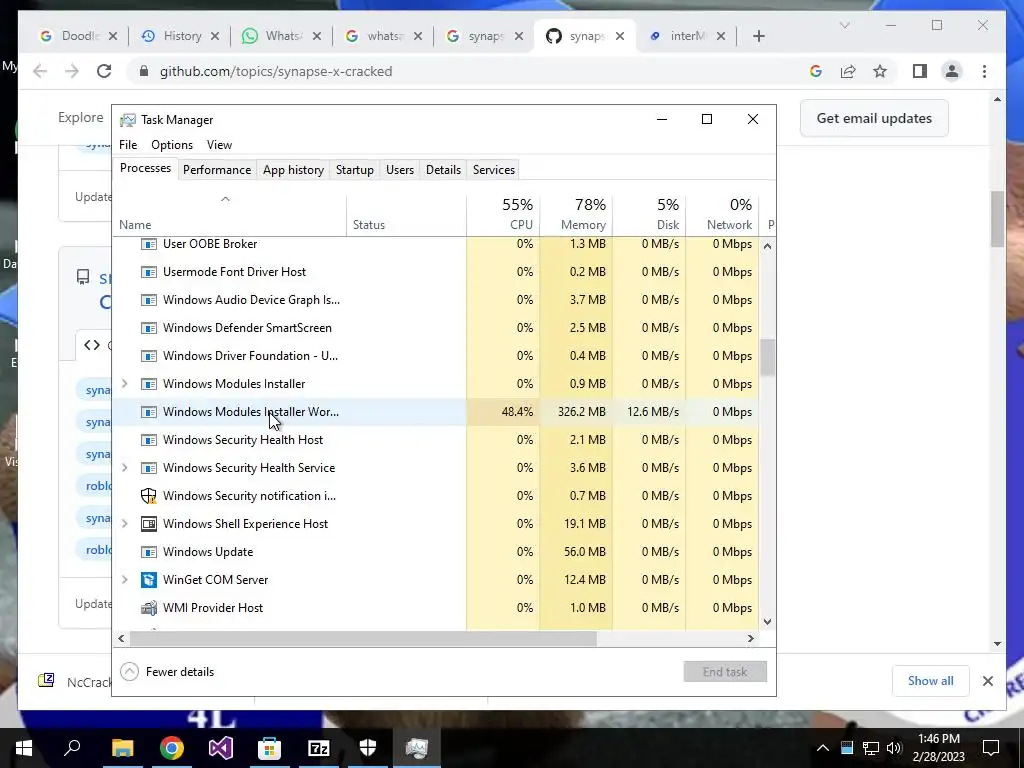
Task: Collapse to Fewer details view
Action: point(168,671)
